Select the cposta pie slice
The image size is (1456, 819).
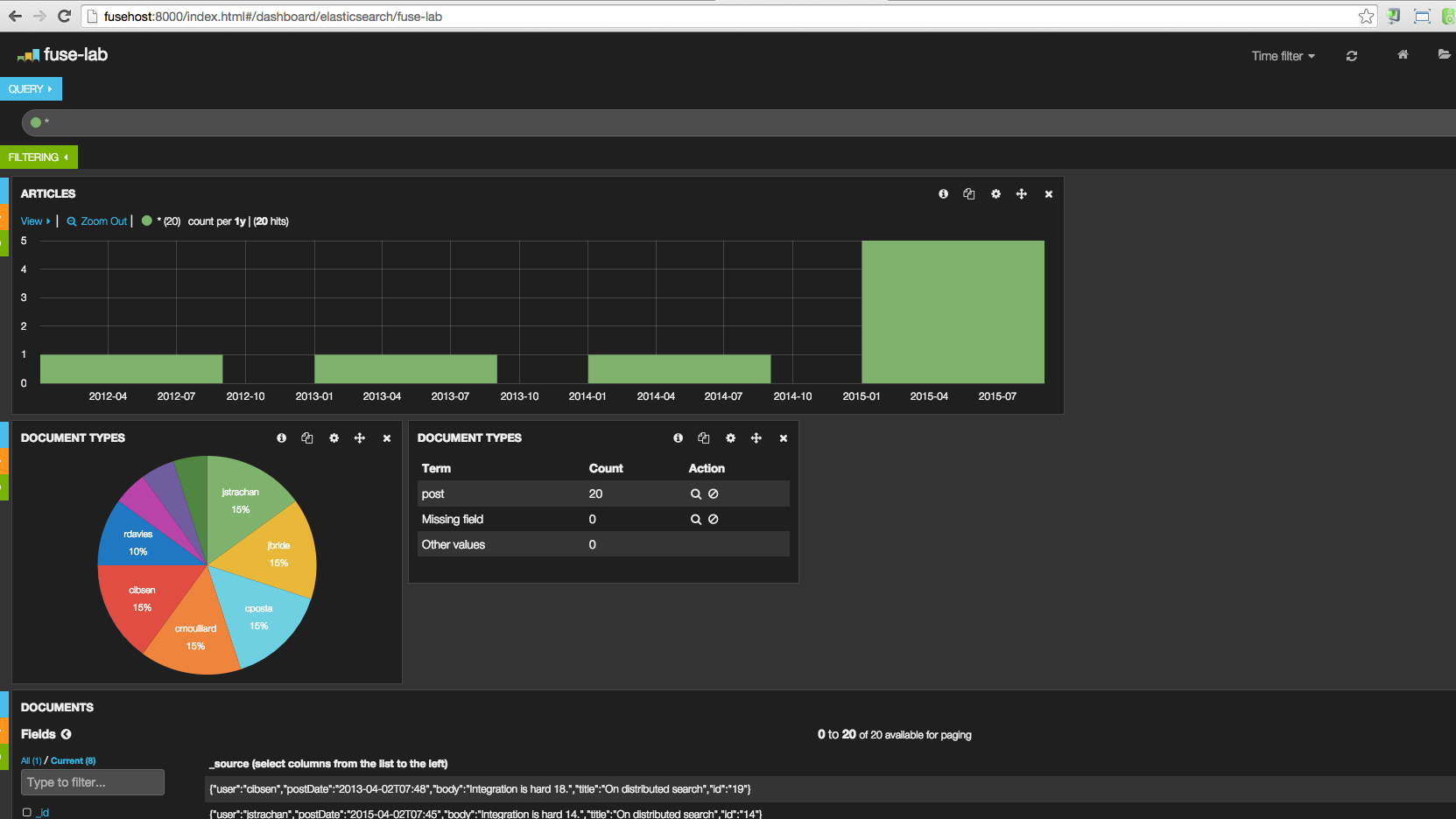point(258,617)
